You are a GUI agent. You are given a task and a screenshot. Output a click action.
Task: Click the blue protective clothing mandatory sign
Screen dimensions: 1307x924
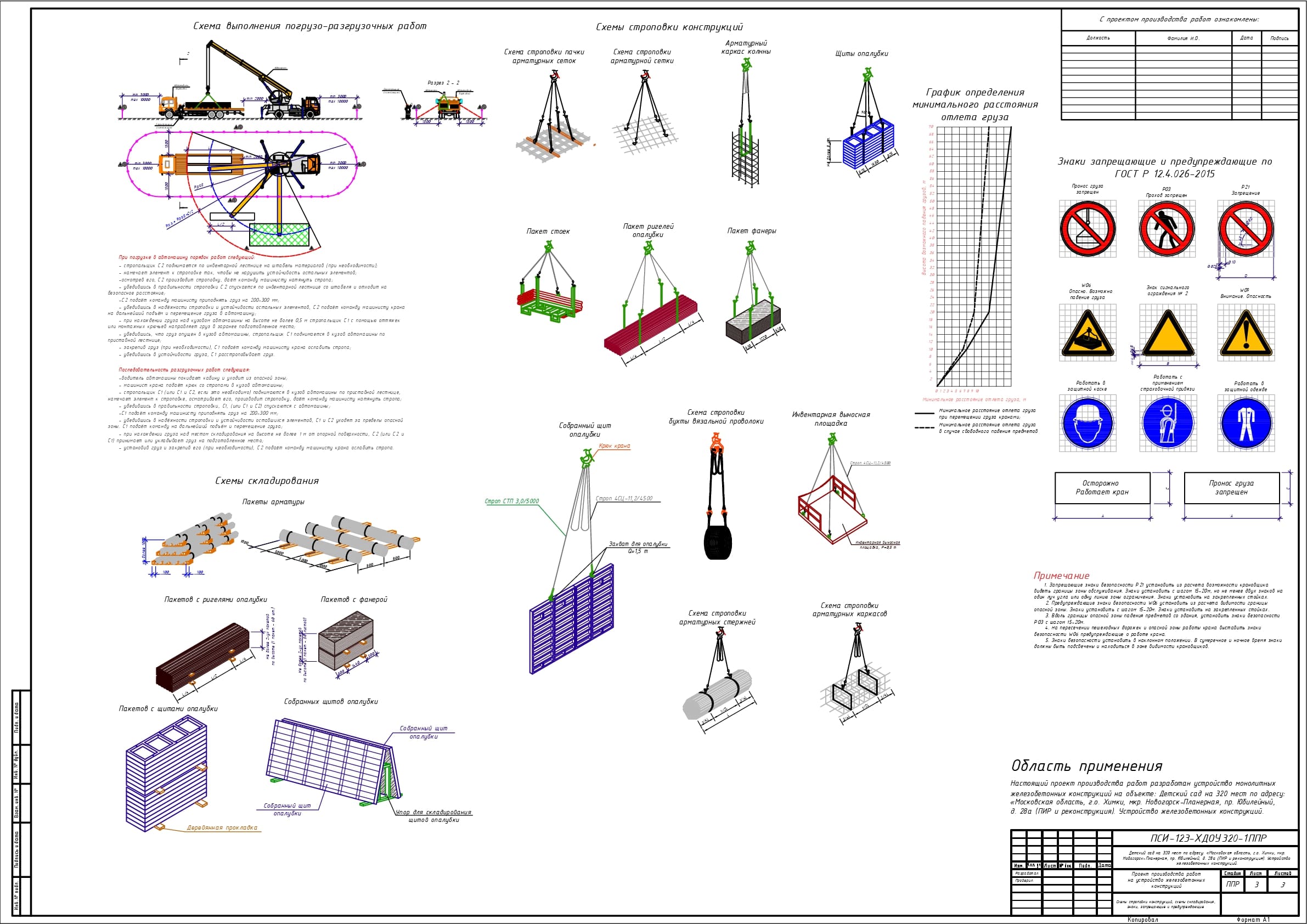coord(1246,423)
